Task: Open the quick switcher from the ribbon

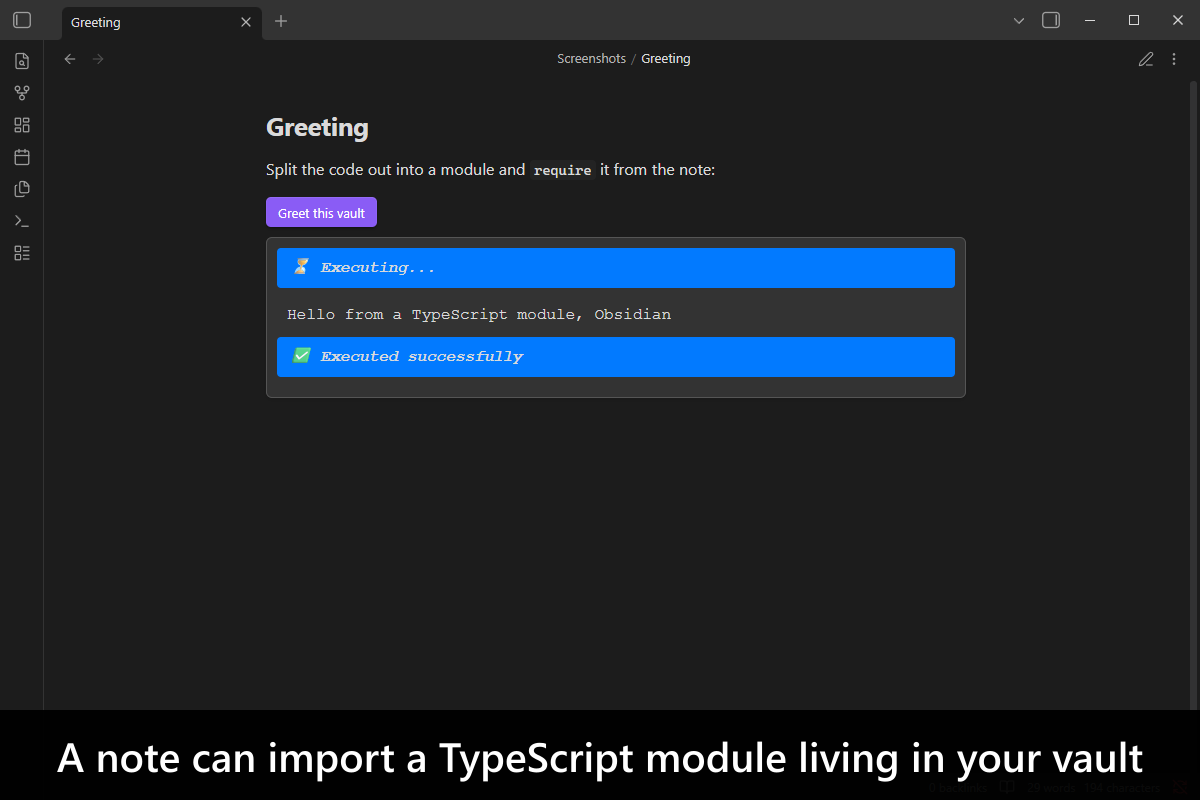Action: click(x=22, y=61)
